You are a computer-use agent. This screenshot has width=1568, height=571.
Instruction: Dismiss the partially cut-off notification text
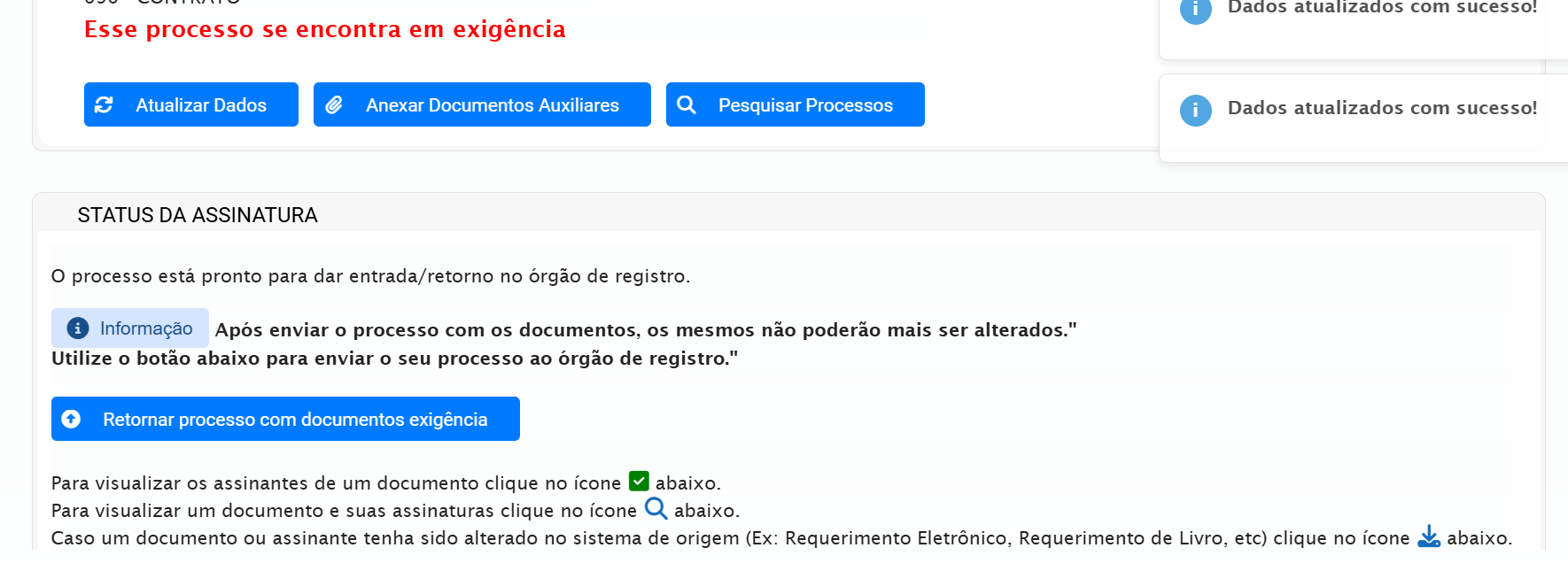(1382, 8)
